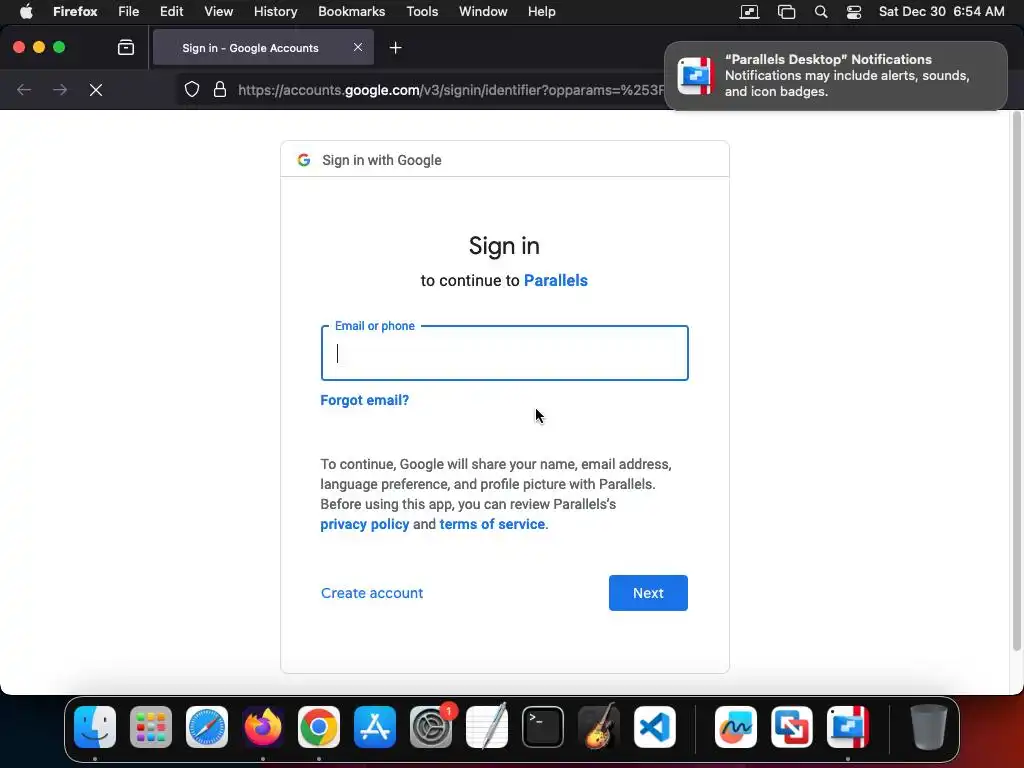
Task: Open the Help menu
Action: [x=542, y=12]
